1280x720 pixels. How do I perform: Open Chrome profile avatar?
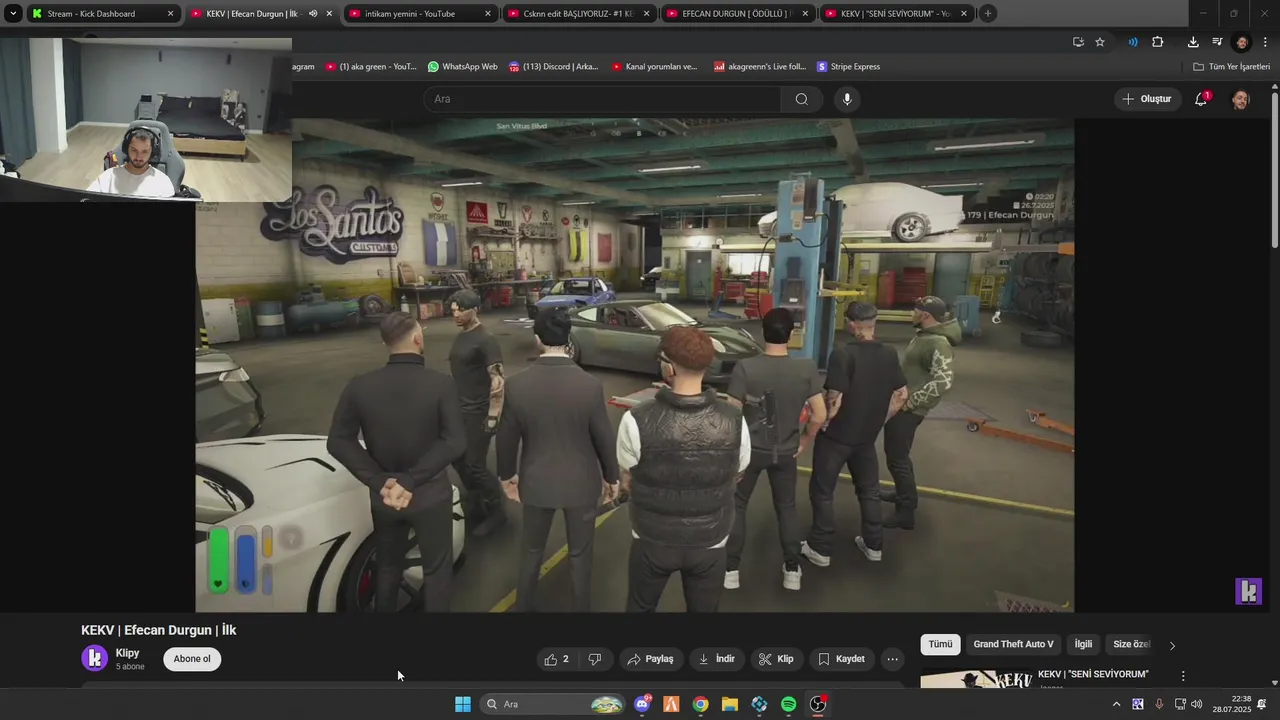[1242, 42]
